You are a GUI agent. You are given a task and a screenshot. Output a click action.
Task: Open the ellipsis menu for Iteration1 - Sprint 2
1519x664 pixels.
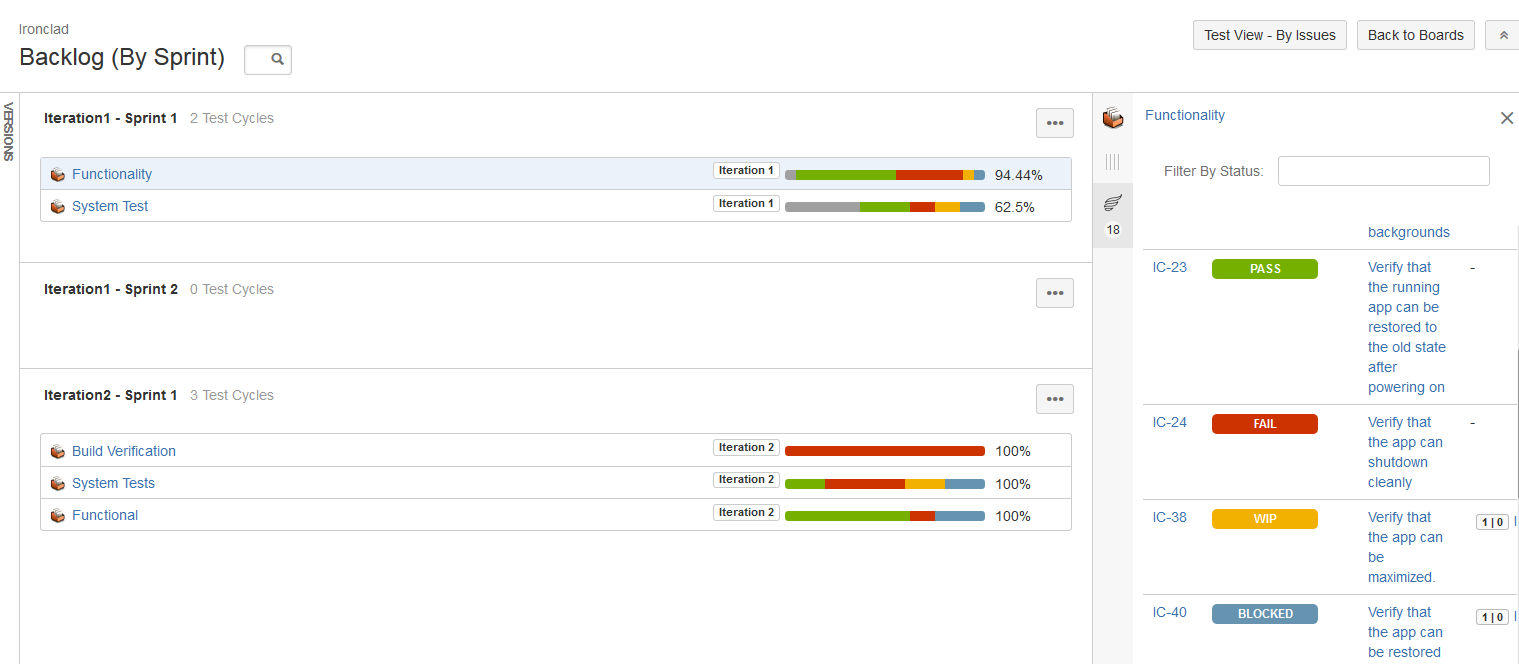click(1054, 292)
